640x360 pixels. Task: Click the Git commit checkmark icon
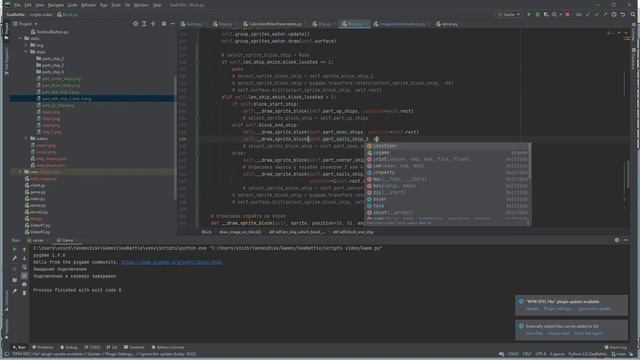coord(596,14)
